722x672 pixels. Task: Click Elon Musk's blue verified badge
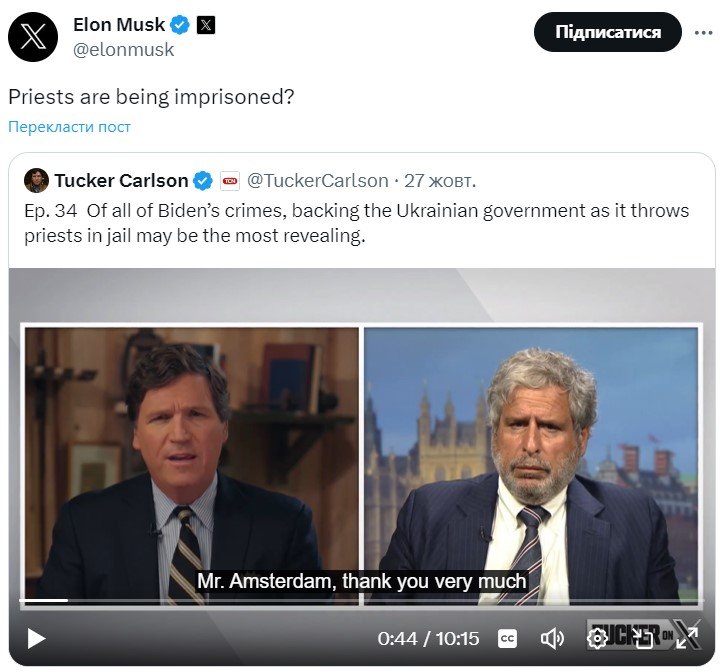[x=180, y=25]
